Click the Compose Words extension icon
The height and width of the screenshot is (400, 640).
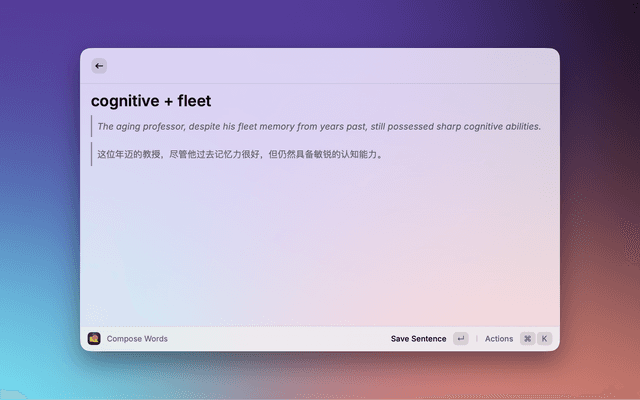[x=94, y=339]
